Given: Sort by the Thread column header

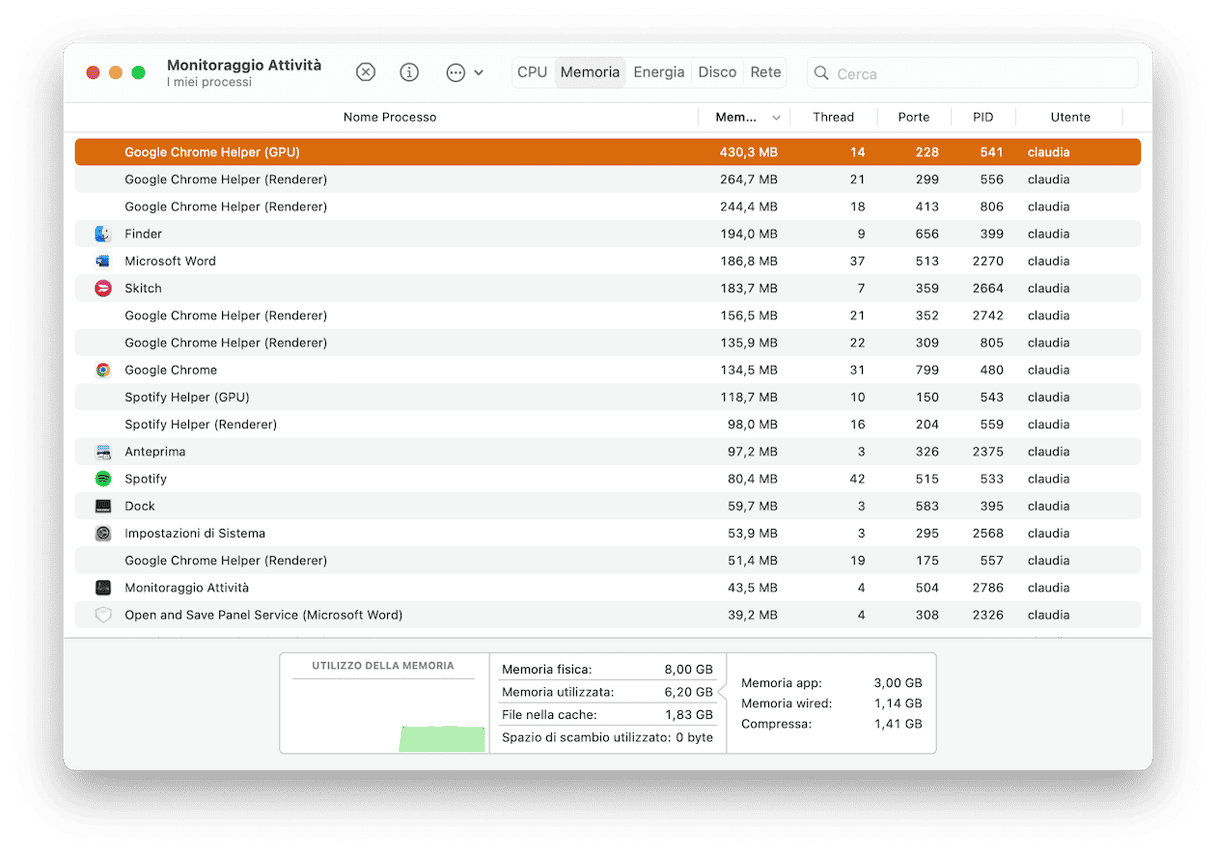Looking at the screenshot, I should tap(833, 117).
